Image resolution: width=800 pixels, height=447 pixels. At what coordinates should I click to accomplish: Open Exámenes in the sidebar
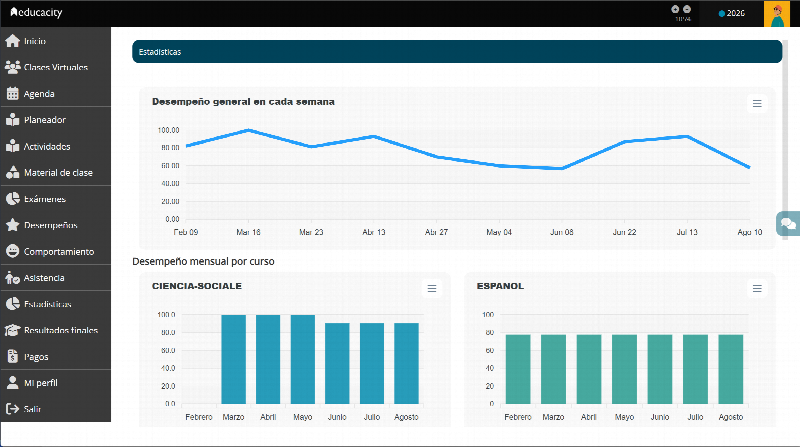56,199
